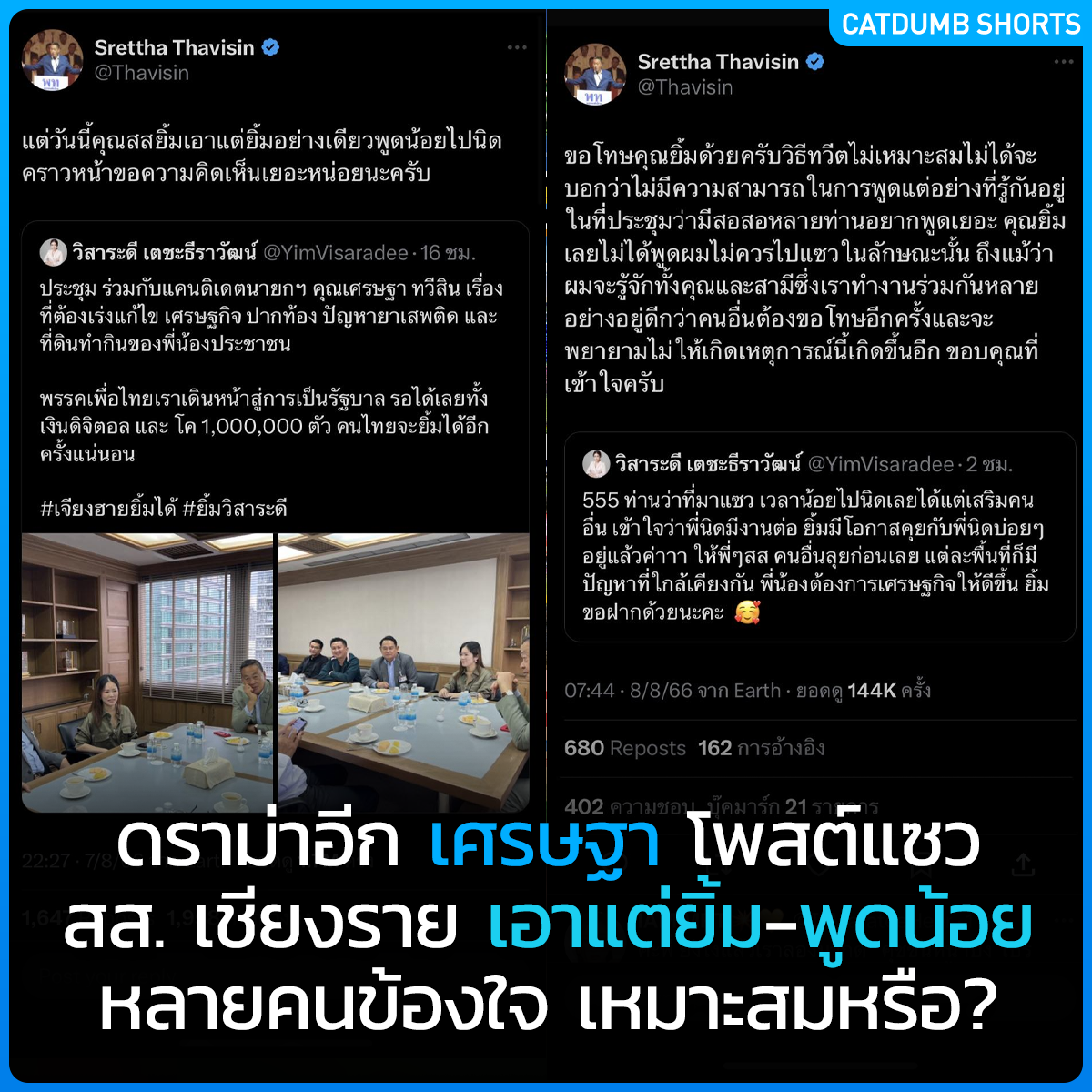The width and height of the screenshot is (1092, 1092).
Task: Open the right photo of the conference table
Action: click(x=403, y=672)
